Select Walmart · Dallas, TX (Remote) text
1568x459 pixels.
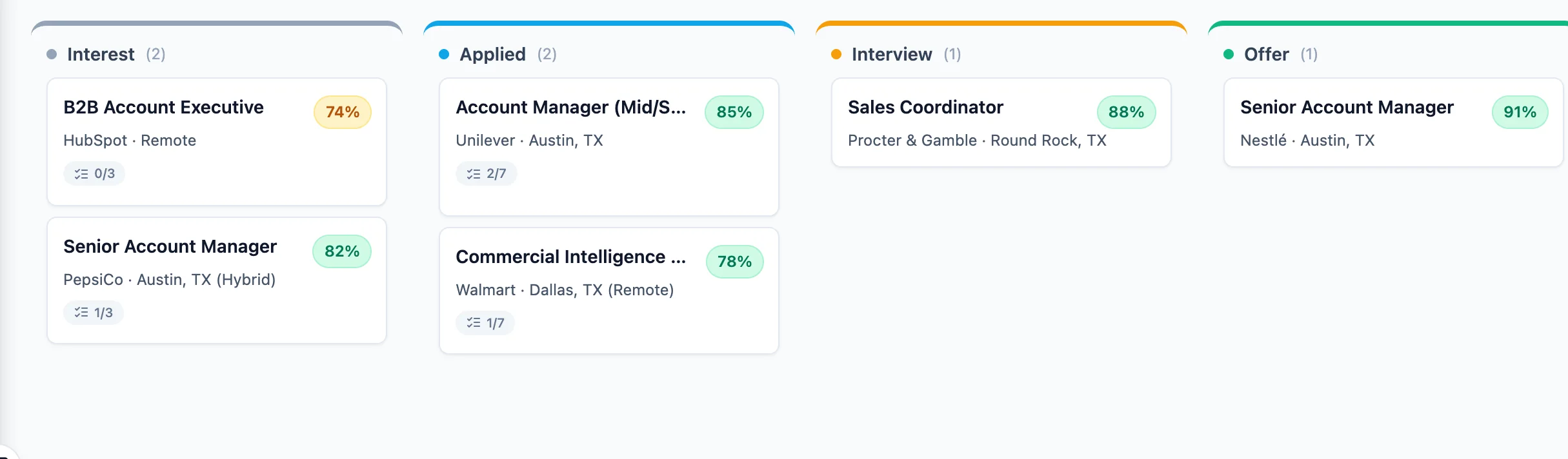click(565, 290)
